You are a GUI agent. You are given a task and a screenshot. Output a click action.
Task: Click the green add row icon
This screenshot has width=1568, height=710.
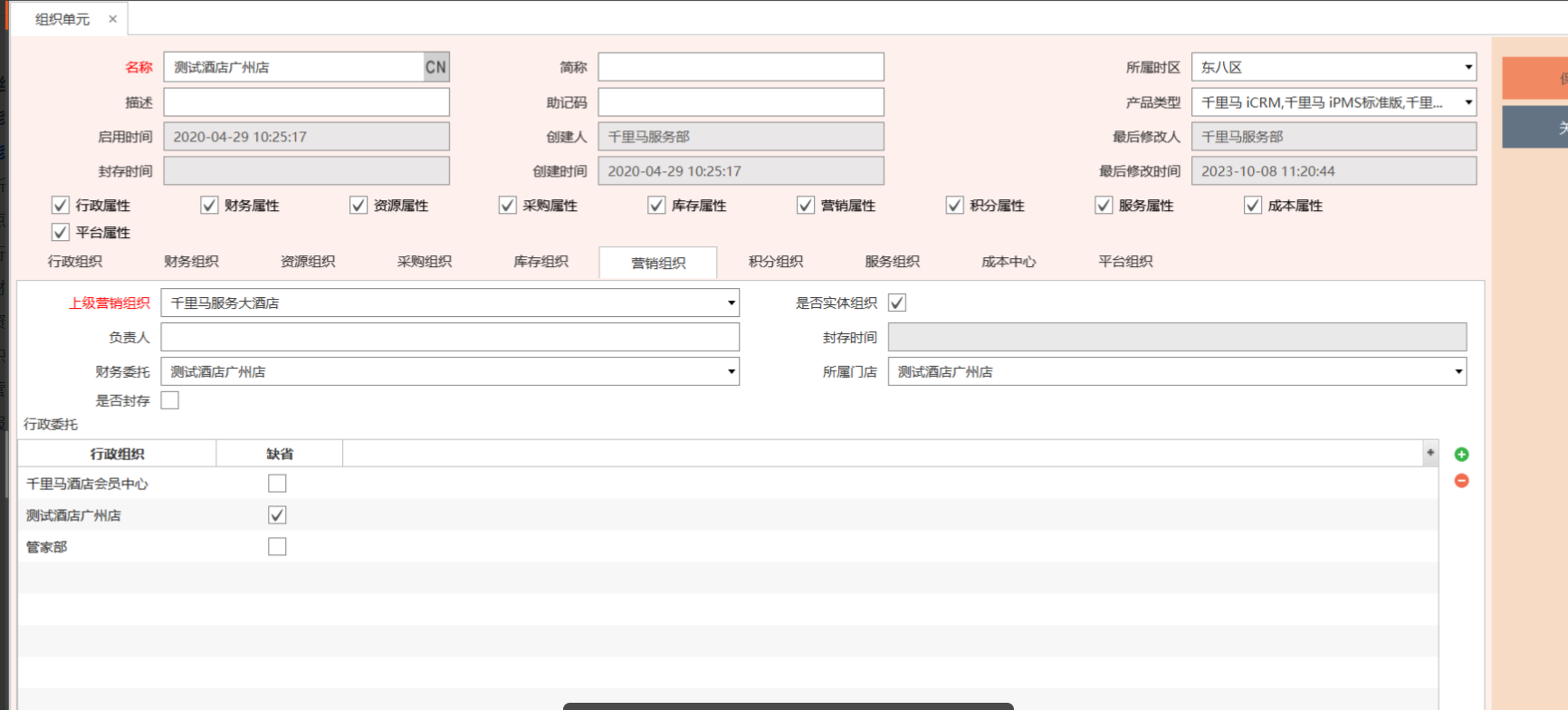click(x=1461, y=455)
